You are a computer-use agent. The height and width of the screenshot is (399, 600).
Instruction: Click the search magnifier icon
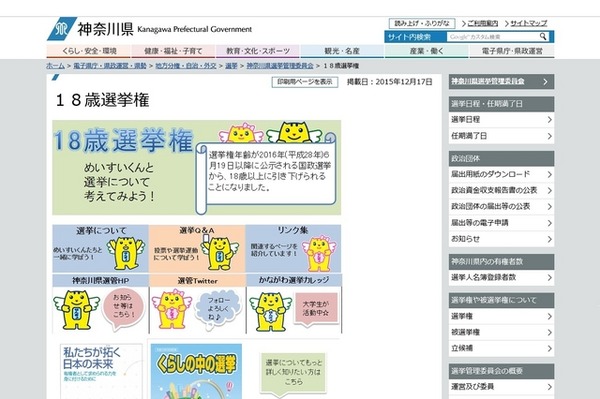point(543,37)
